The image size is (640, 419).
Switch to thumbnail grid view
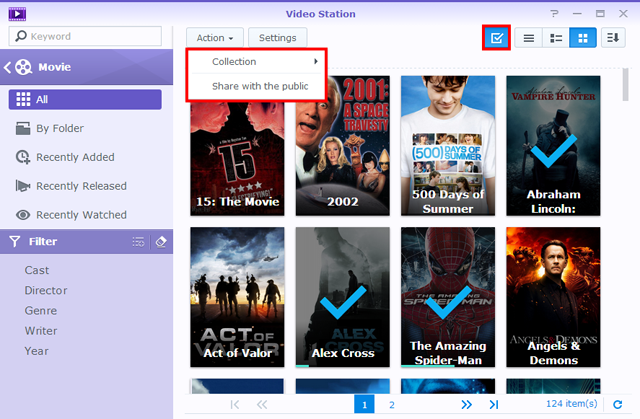click(x=583, y=38)
